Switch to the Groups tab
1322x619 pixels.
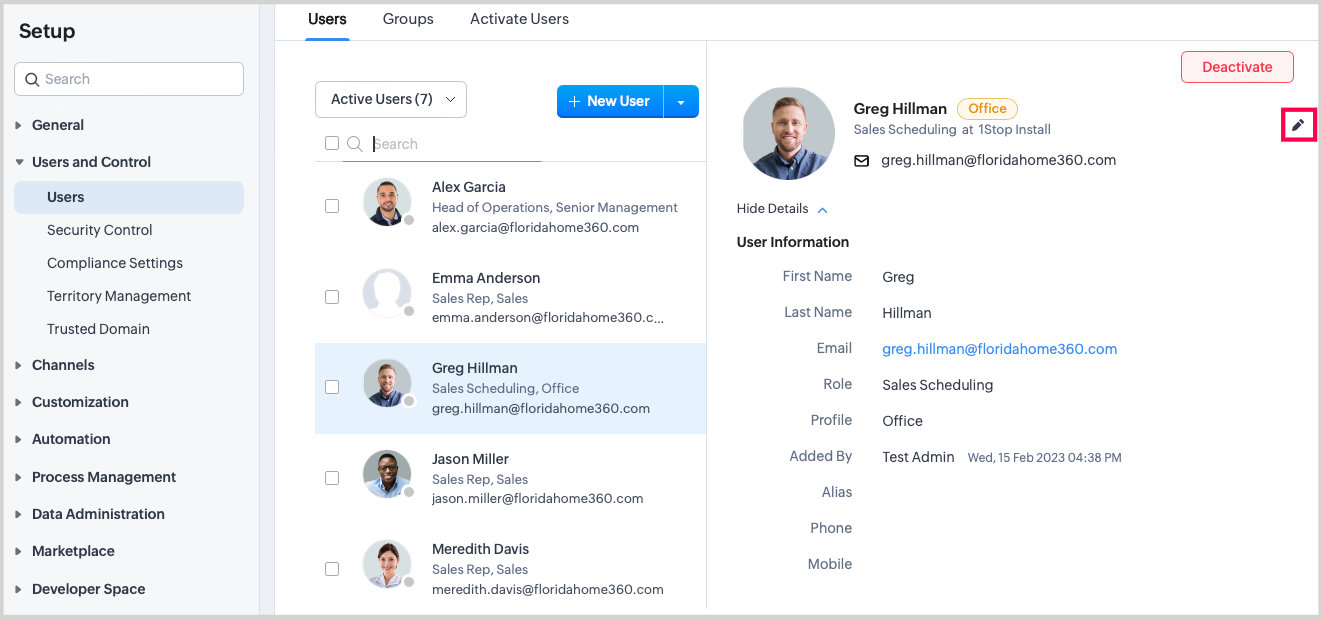click(x=408, y=19)
